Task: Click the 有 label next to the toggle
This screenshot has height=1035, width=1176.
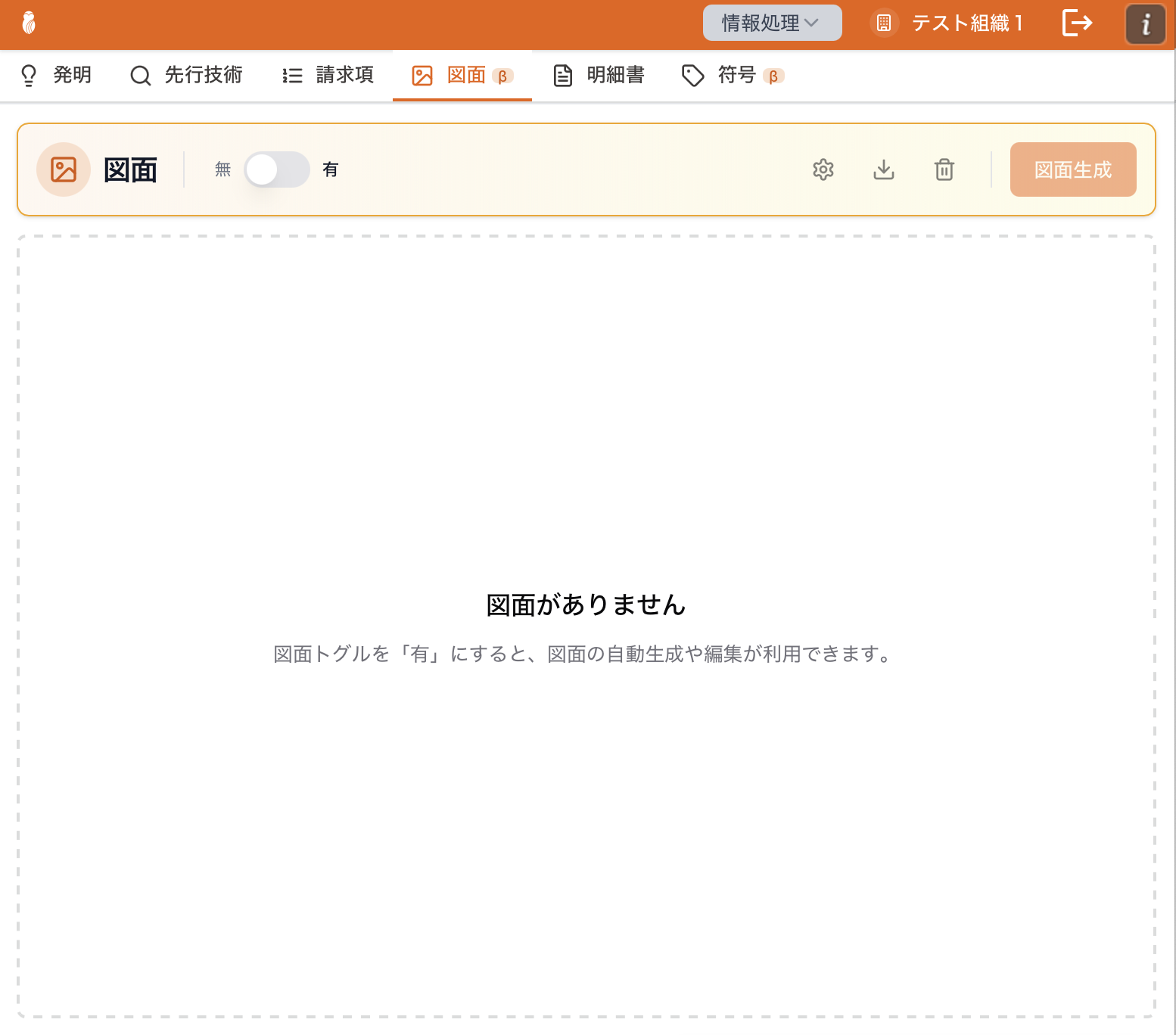Action: (330, 169)
